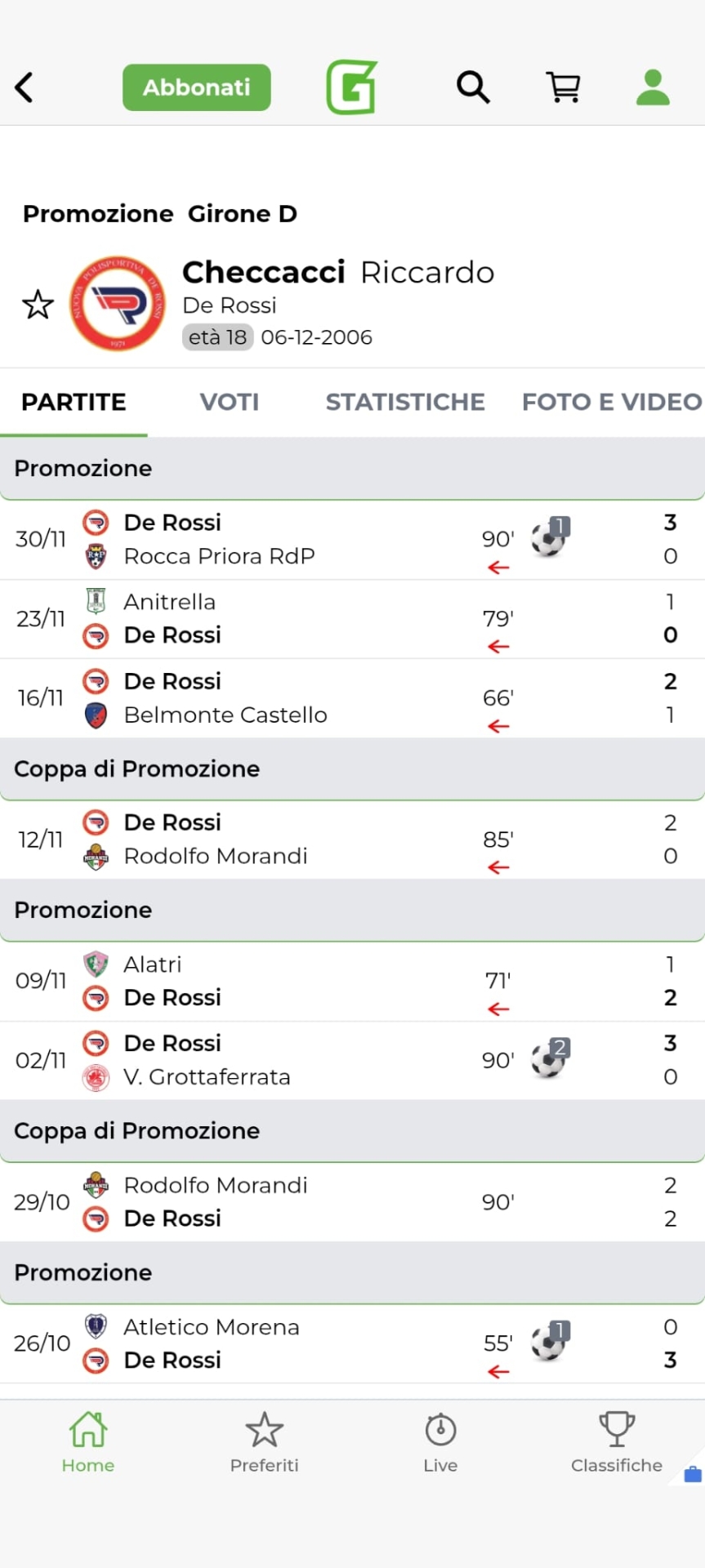Open the search magnifier icon
The height and width of the screenshot is (1568, 705).
473,87
